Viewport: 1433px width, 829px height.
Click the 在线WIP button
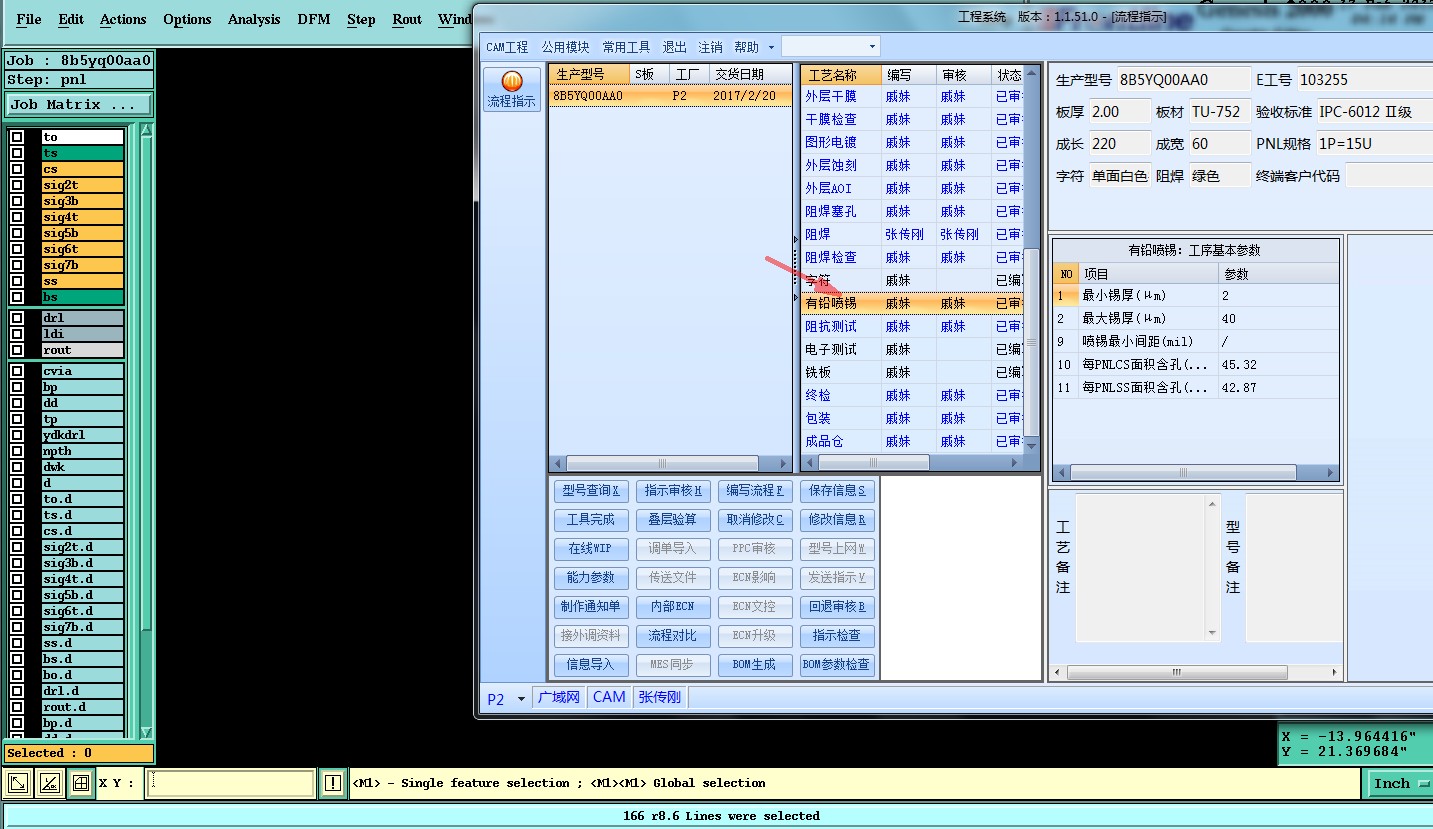click(591, 549)
